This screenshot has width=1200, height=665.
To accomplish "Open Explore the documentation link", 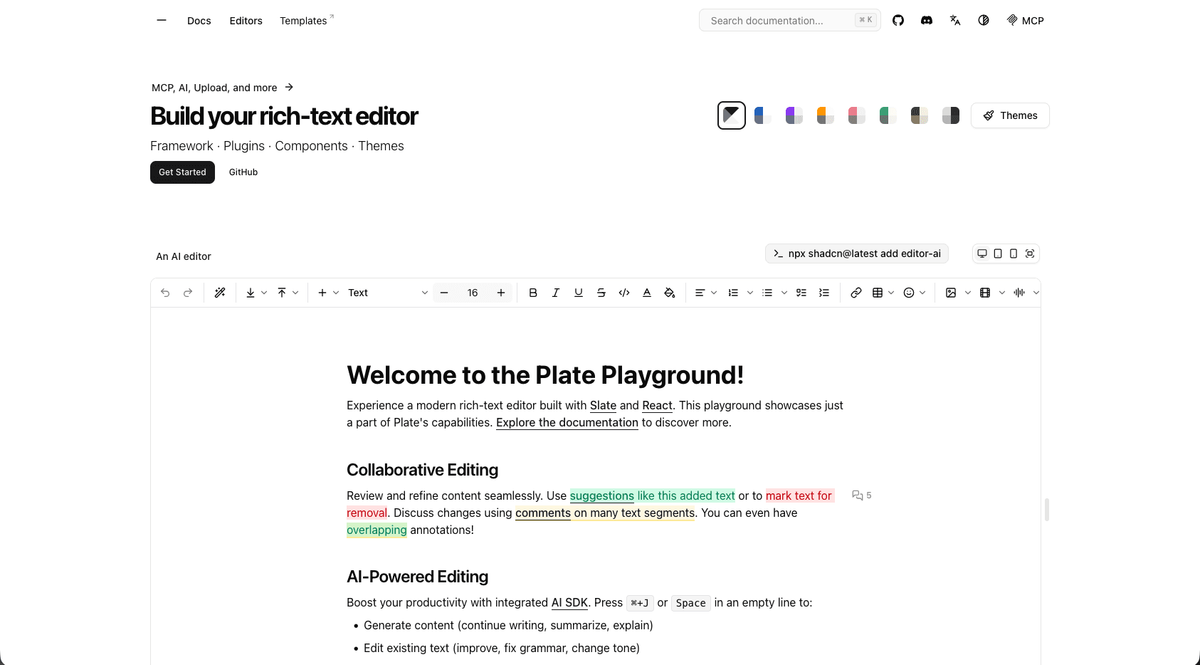I will point(567,422).
